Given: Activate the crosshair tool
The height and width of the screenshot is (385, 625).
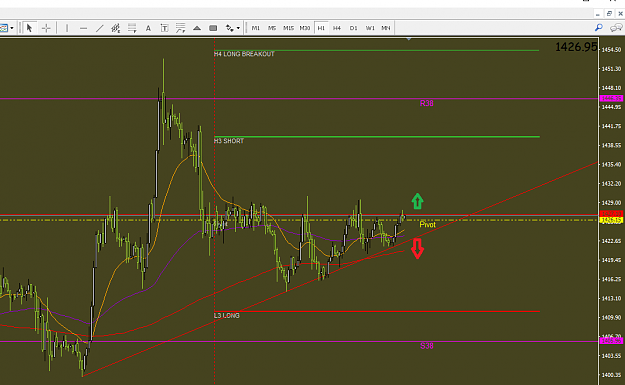Looking at the screenshot, I should [x=46, y=28].
